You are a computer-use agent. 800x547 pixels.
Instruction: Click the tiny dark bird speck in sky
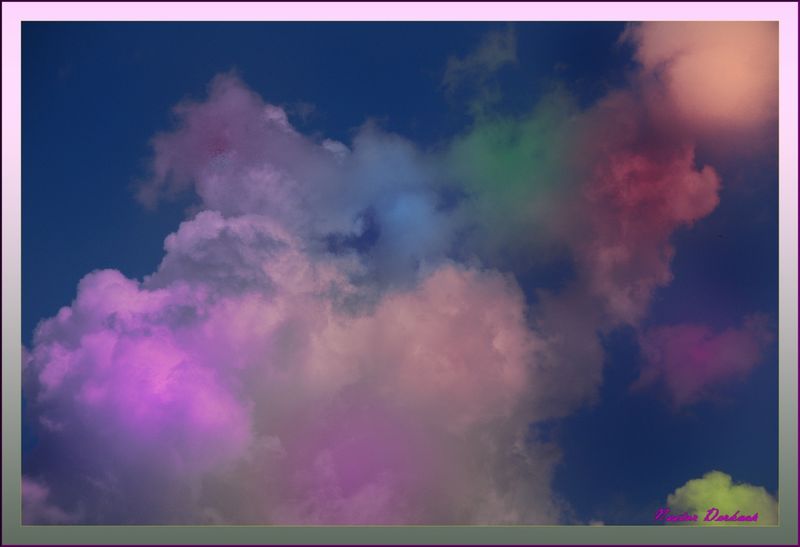tap(720, 237)
